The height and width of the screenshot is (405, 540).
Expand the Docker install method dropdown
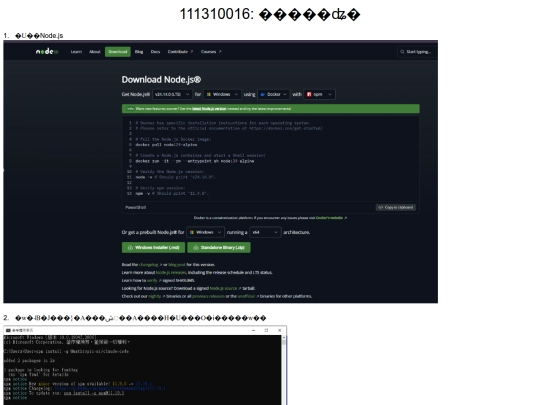click(274, 94)
